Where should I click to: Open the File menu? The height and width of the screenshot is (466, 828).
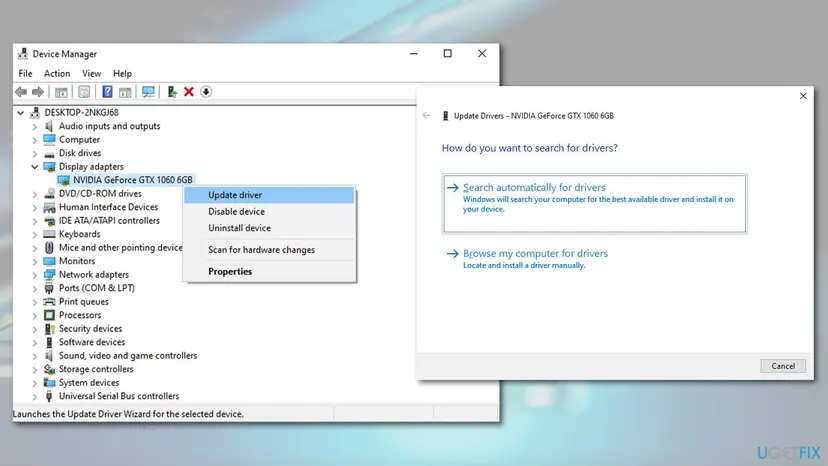pos(25,73)
